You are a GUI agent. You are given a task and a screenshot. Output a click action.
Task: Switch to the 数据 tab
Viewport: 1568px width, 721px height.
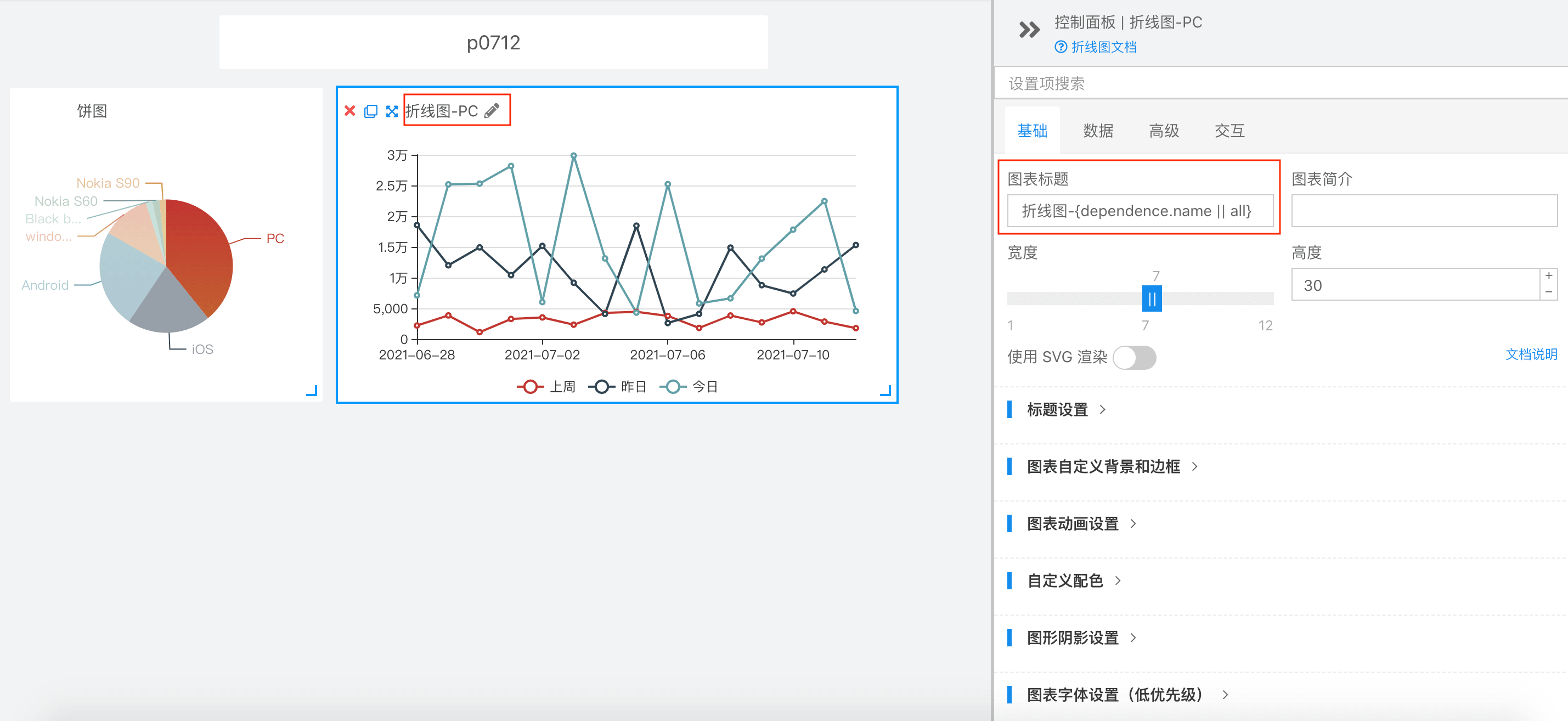point(1097,130)
